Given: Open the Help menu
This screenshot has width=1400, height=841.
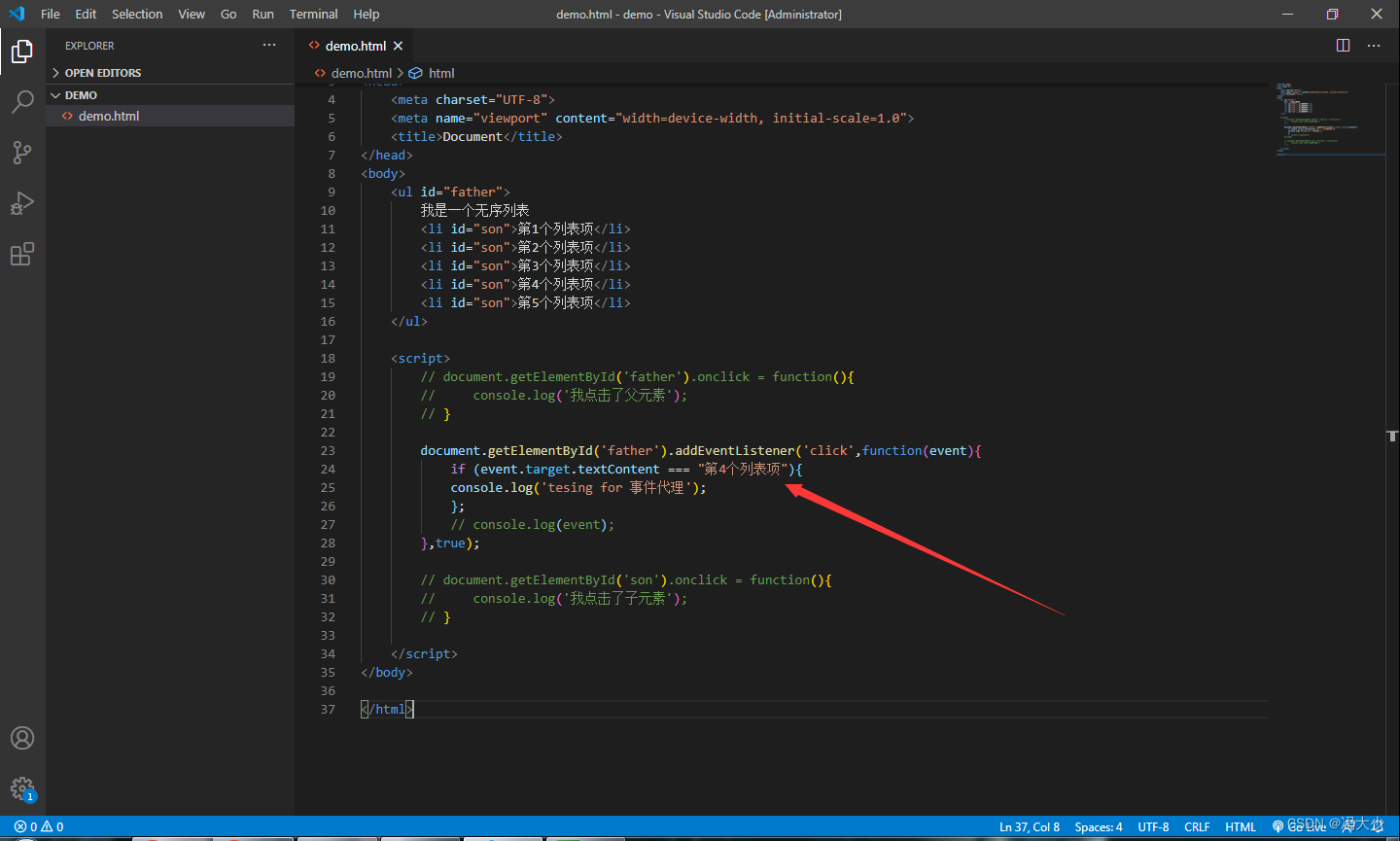Looking at the screenshot, I should pyautogui.click(x=367, y=14).
